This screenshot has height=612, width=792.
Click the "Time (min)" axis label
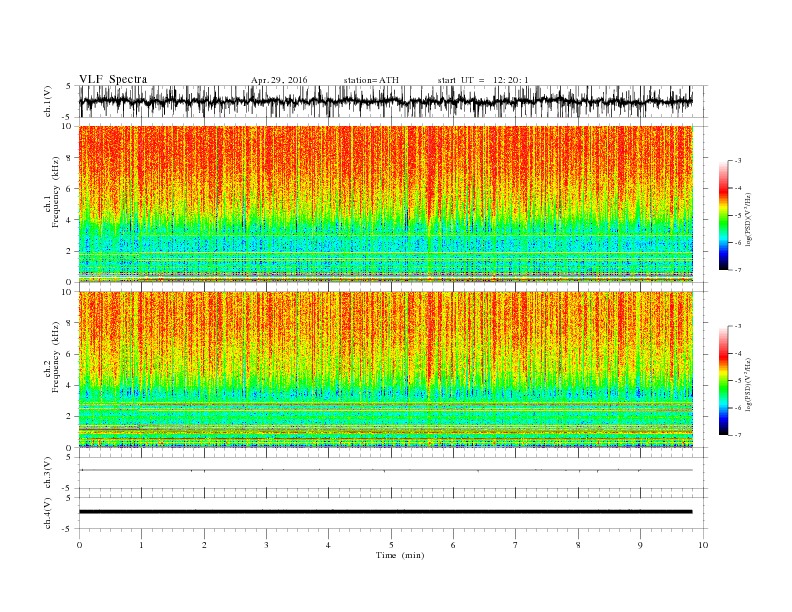tap(400, 555)
